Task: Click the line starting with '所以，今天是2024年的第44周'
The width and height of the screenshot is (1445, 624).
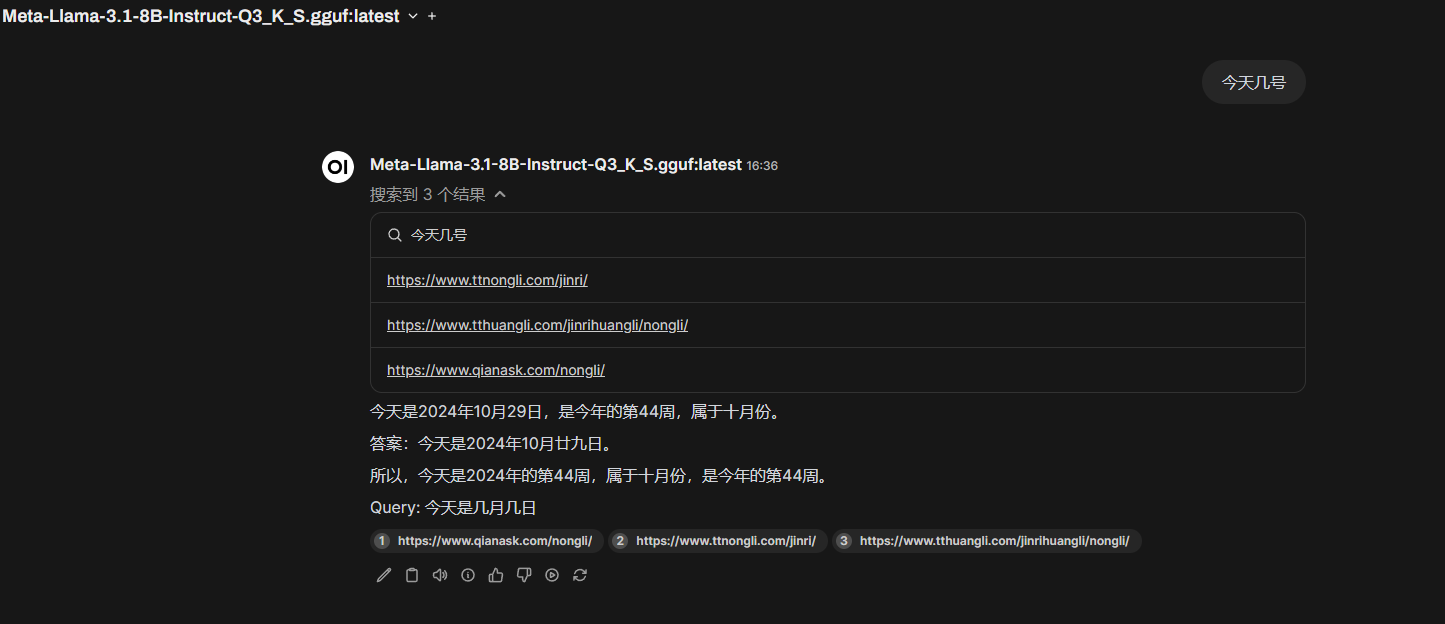Action: pos(601,476)
